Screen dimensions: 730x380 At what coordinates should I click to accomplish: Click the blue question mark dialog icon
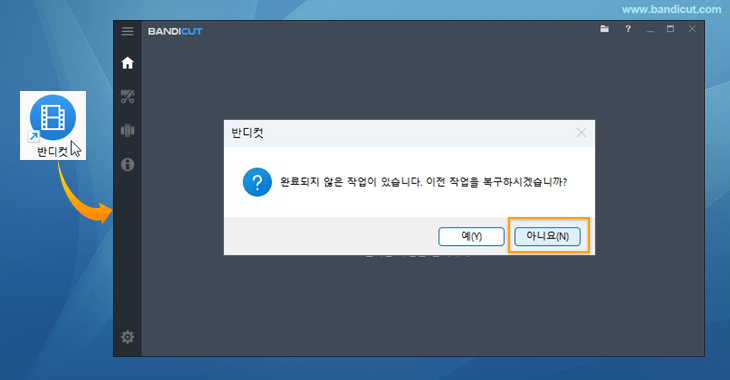pyautogui.click(x=257, y=182)
